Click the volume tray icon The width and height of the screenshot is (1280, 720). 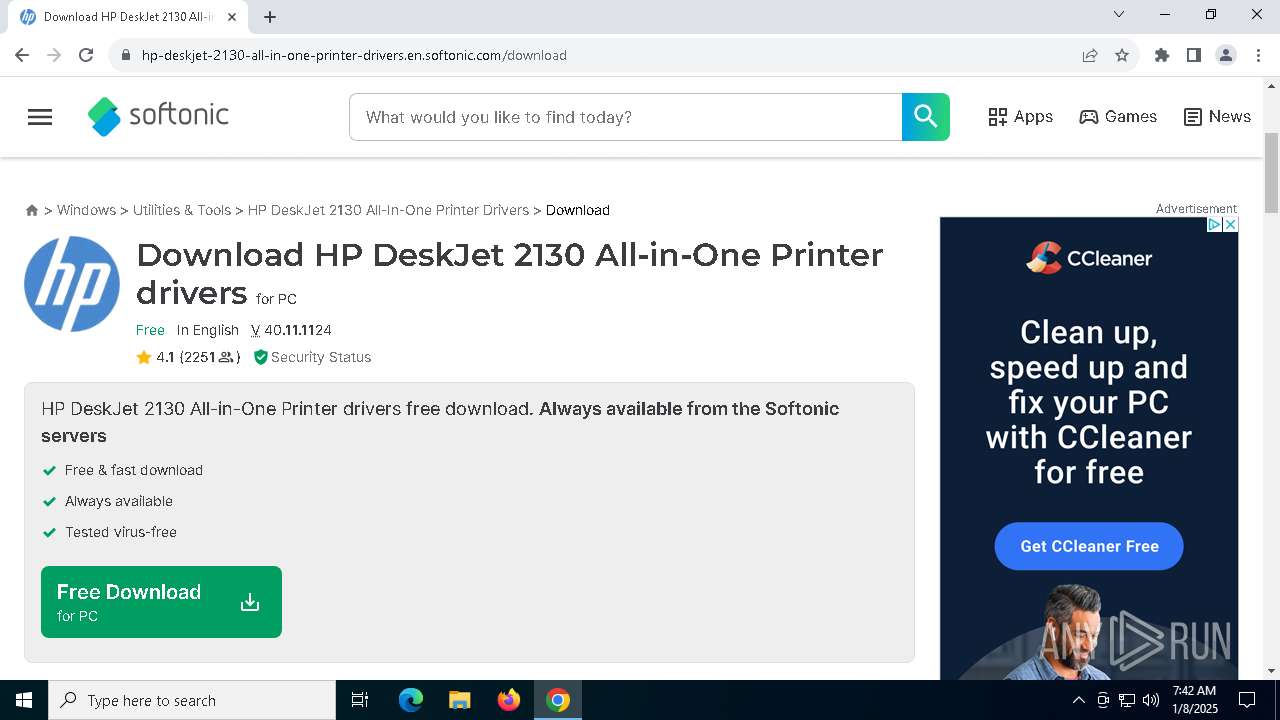pos(1151,700)
